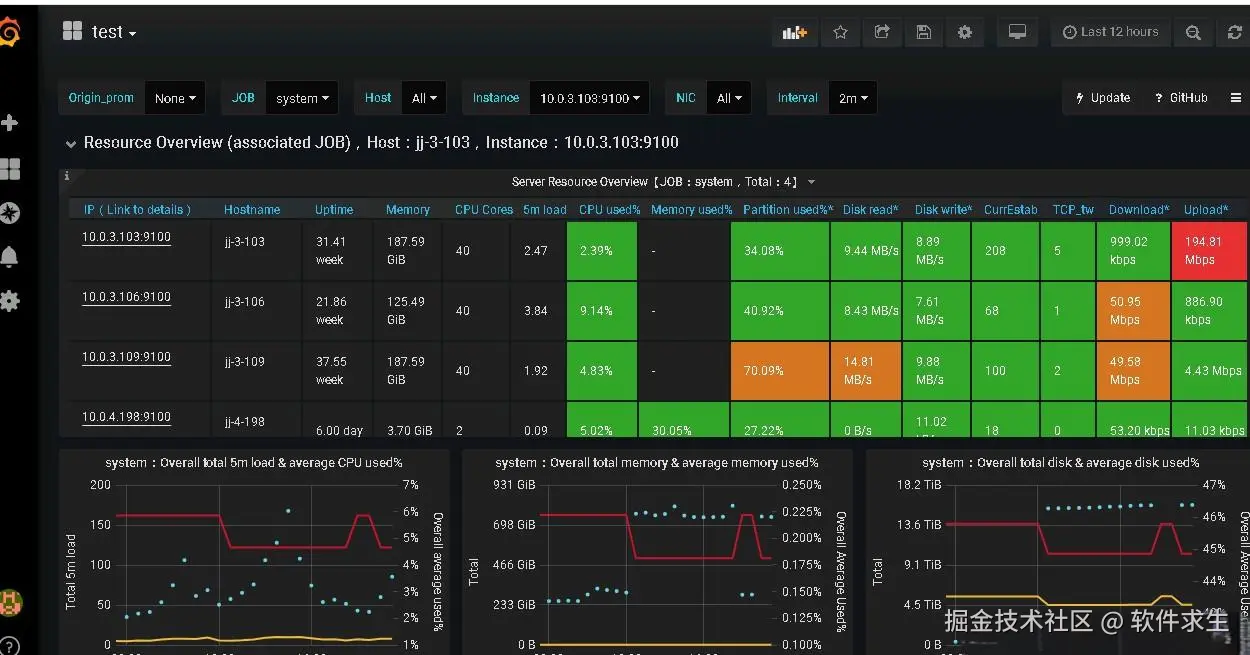The image size is (1250, 655).
Task: Open details link for 10.0.3.103:9100
Action: click(x=126, y=237)
